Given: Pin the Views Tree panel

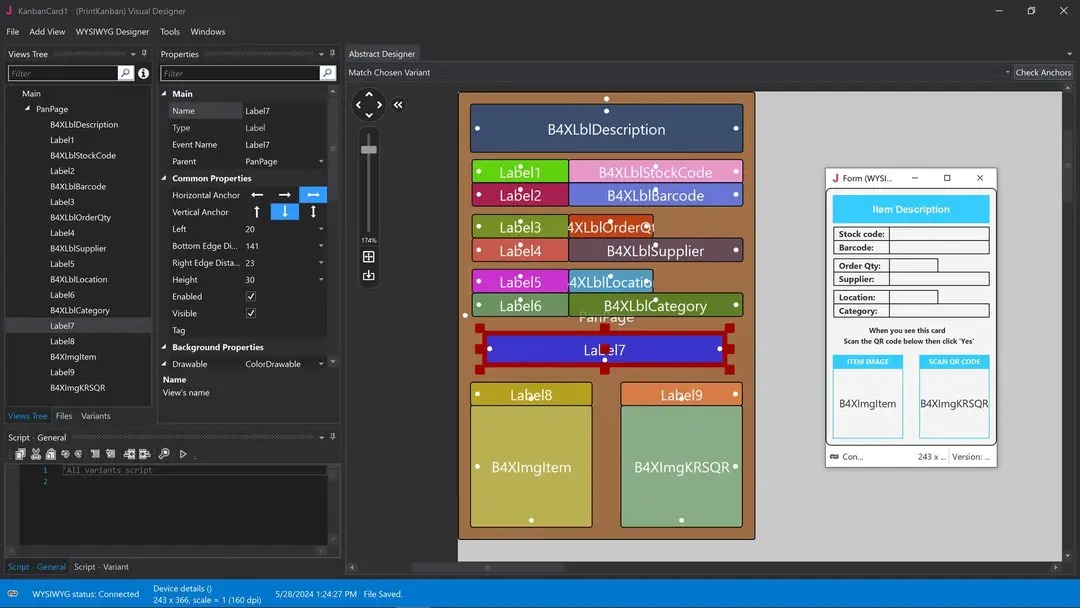Looking at the screenshot, I should tap(144, 54).
